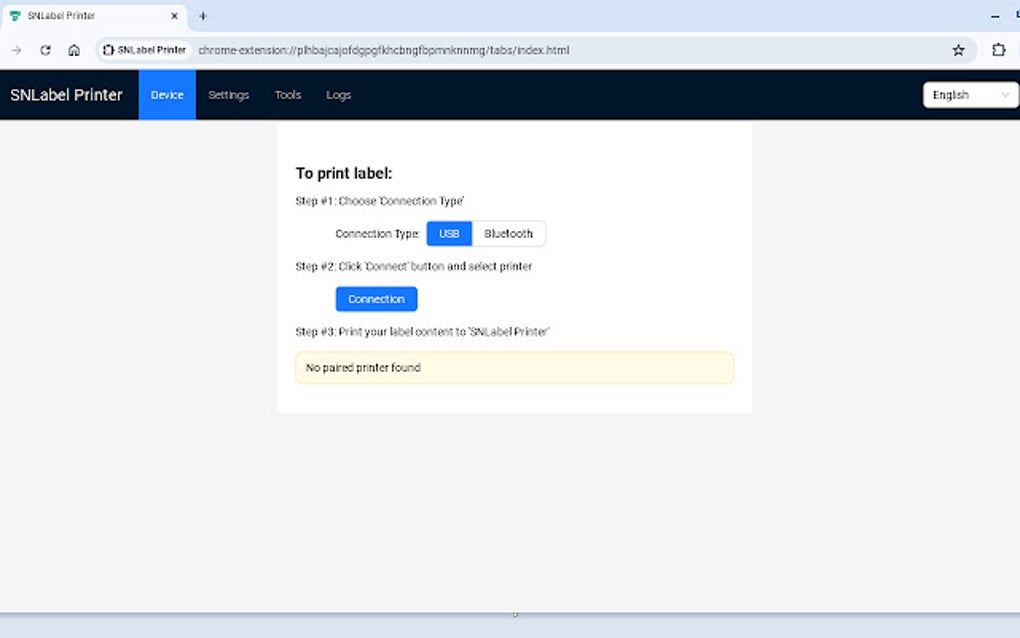Select the Device navigation item

(x=166, y=94)
